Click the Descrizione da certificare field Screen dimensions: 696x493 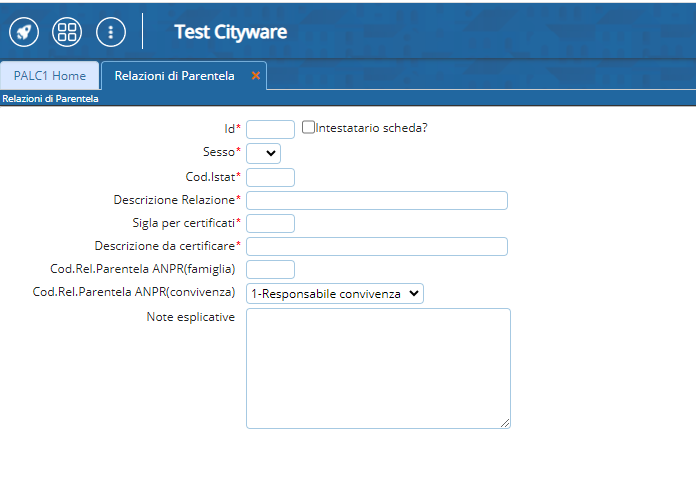(x=377, y=246)
